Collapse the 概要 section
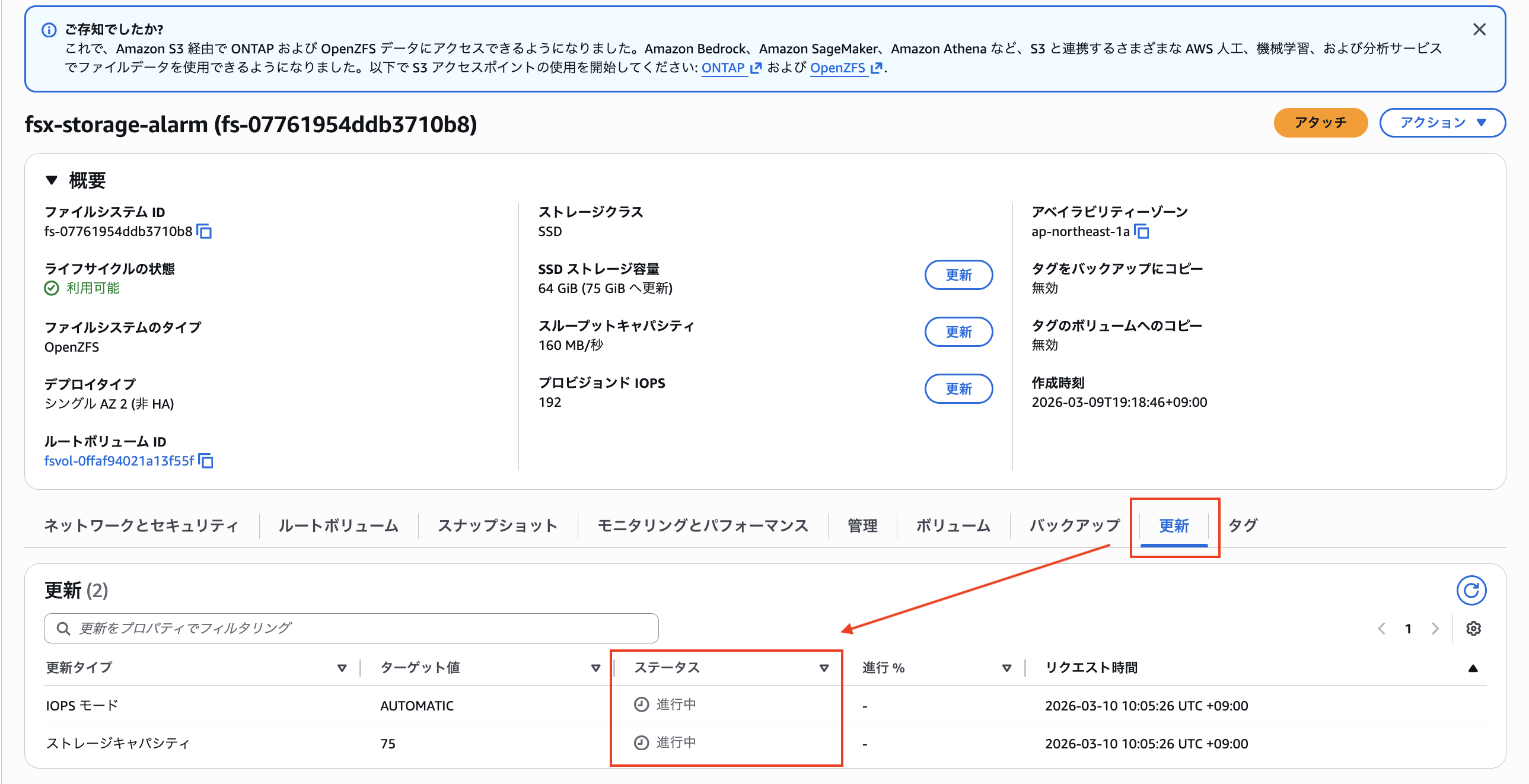The height and width of the screenshot is (784, 1529). point(52,180)
